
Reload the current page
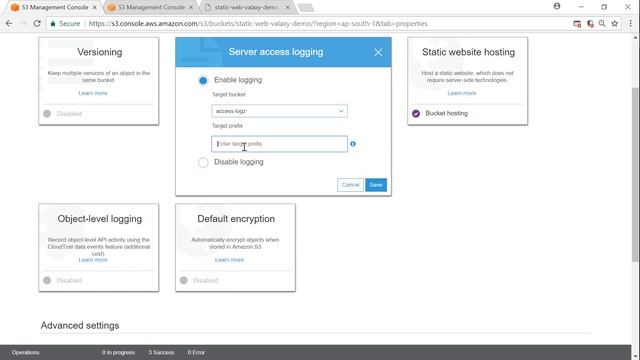(x=37, y=24)
